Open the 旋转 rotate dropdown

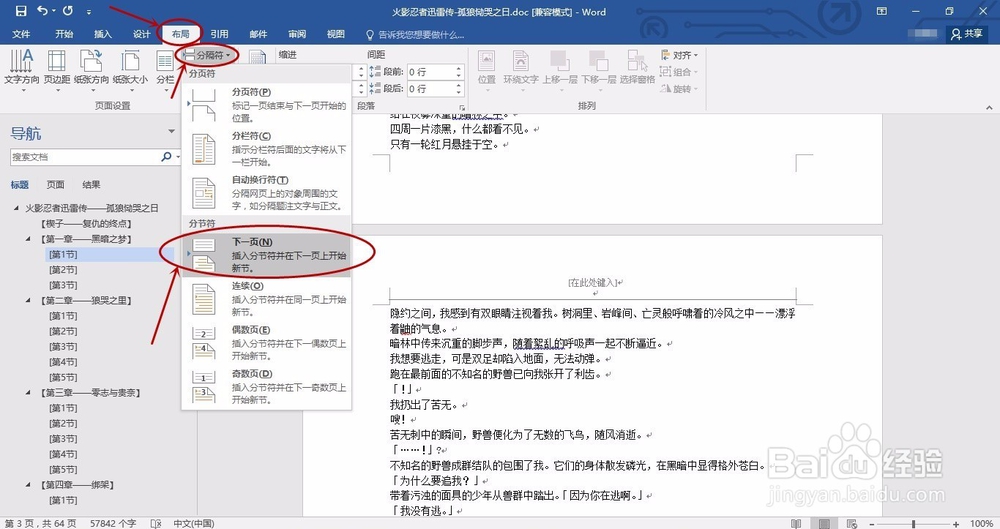click(x=679, y=89)
